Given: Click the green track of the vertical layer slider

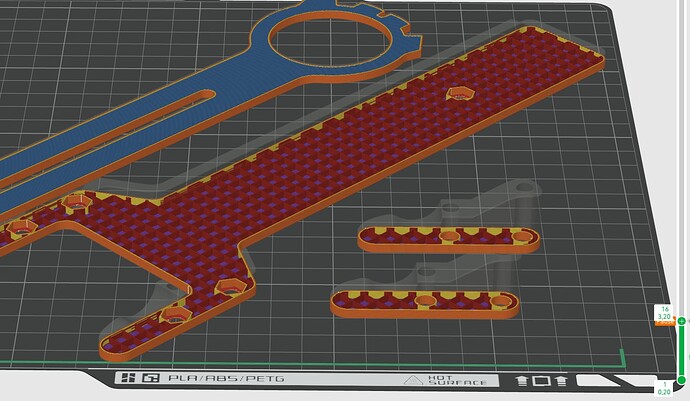Looking at the screenshot, I should pyautogui.click(x=681, y=350).
